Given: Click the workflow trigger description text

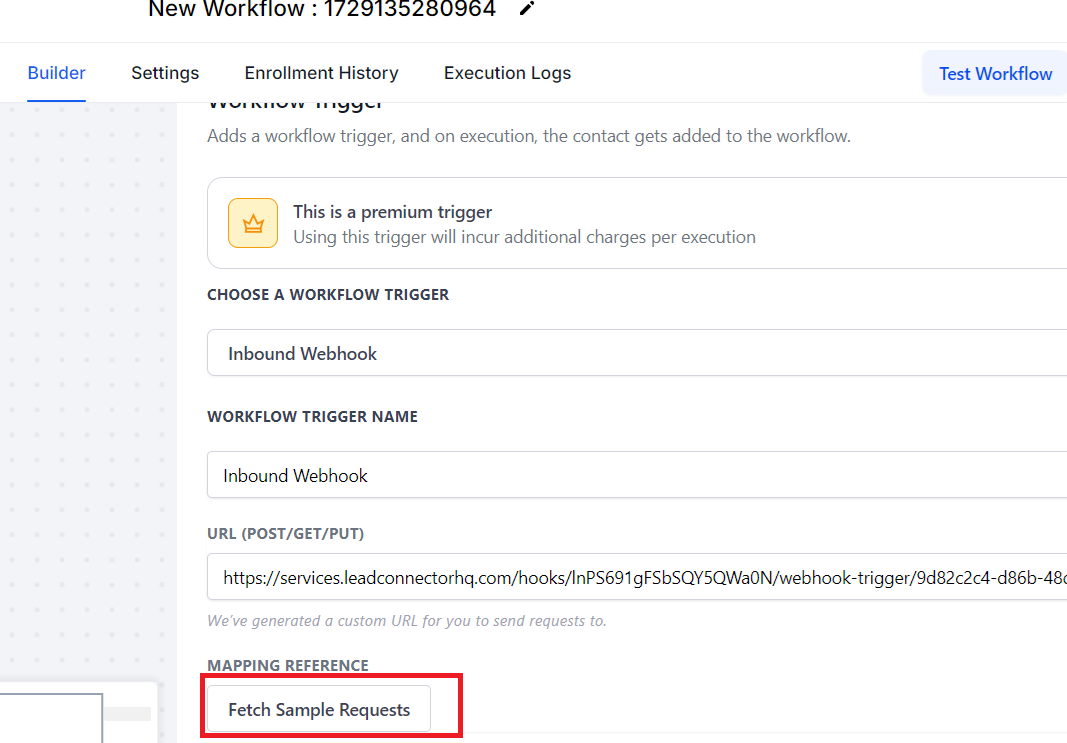Looking at the screenshot, I should tap(528, 136).
